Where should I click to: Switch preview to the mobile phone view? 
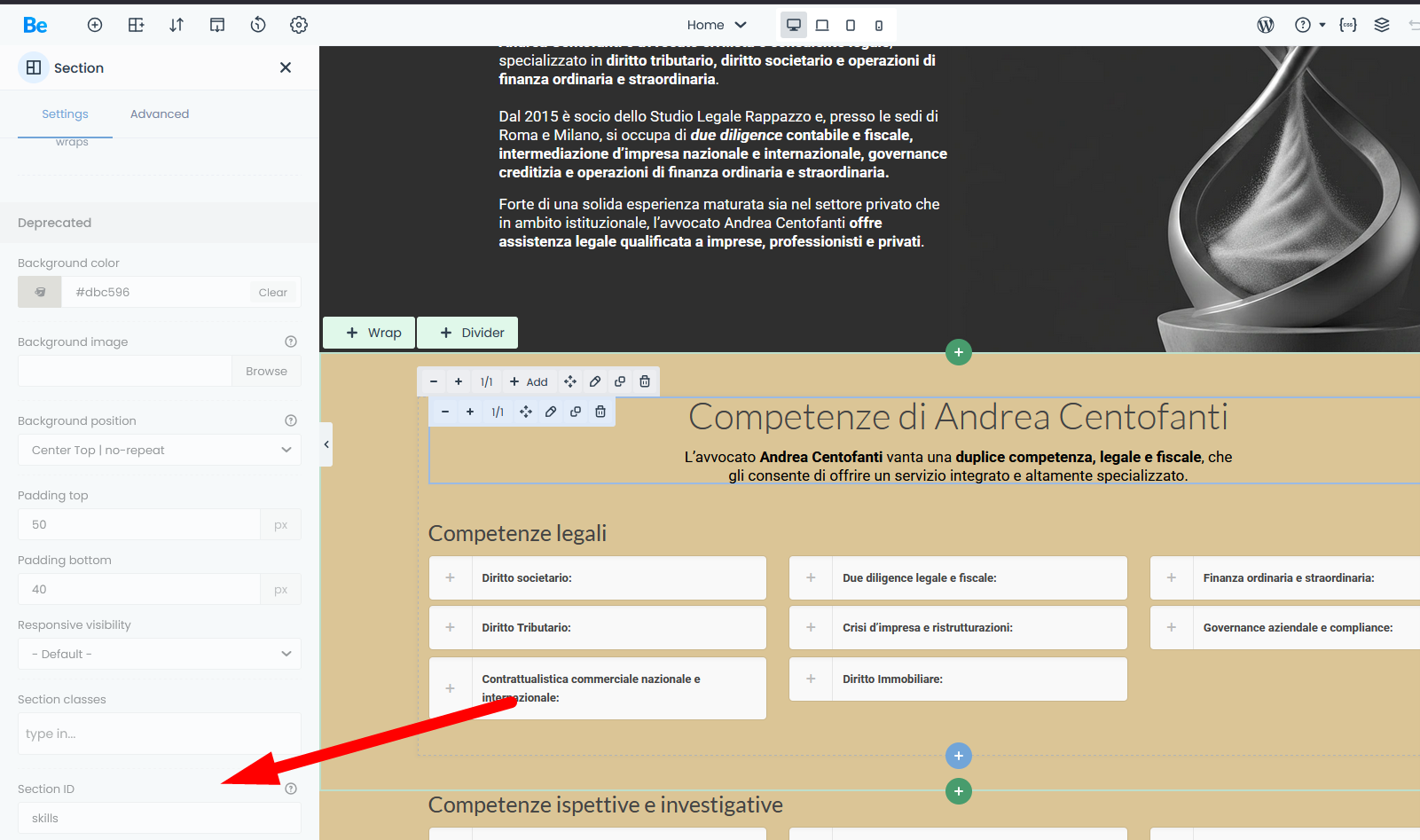(879, 25)
